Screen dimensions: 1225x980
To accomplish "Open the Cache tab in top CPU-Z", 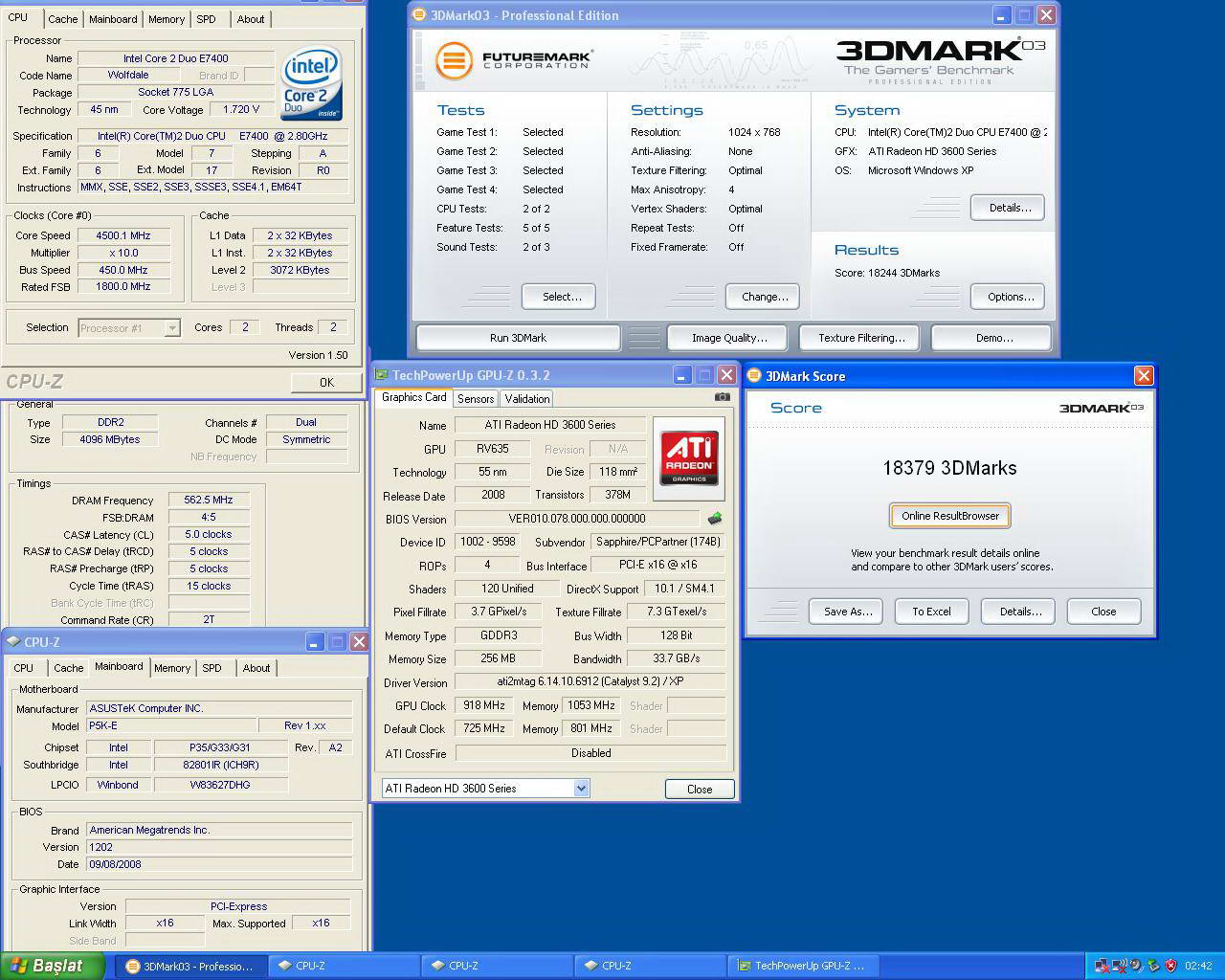I will (x=63, y=19).
